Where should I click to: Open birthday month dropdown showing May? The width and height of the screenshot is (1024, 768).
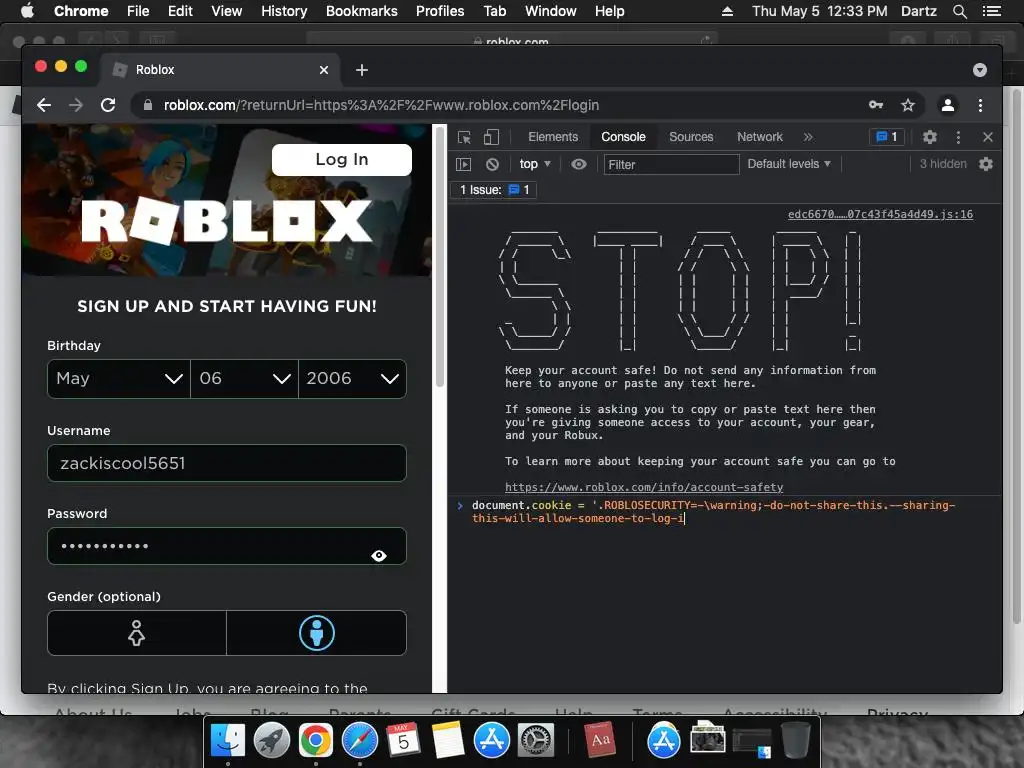(x=119, y=379)
